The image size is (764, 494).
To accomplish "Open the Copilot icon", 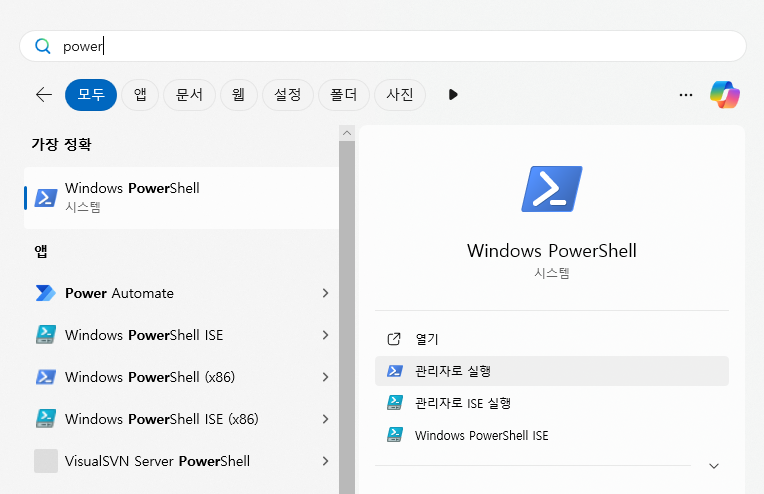I will pos(725,95).
